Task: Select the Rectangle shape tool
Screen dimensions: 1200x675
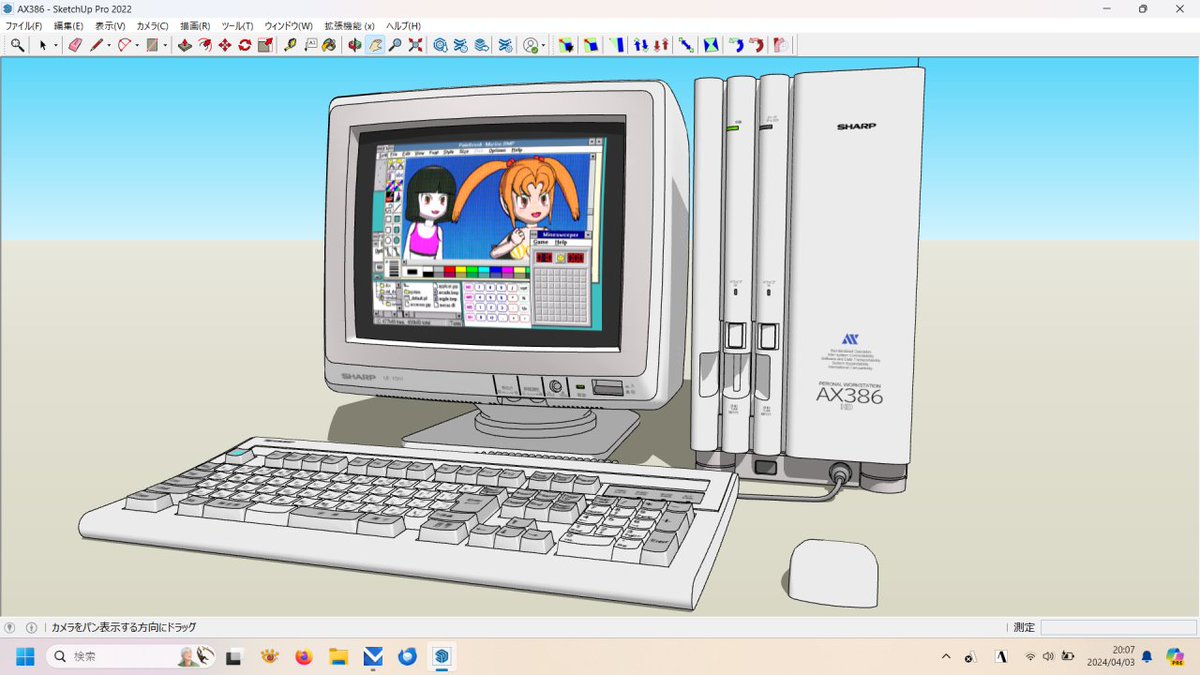Action: (x=153, y=45)
